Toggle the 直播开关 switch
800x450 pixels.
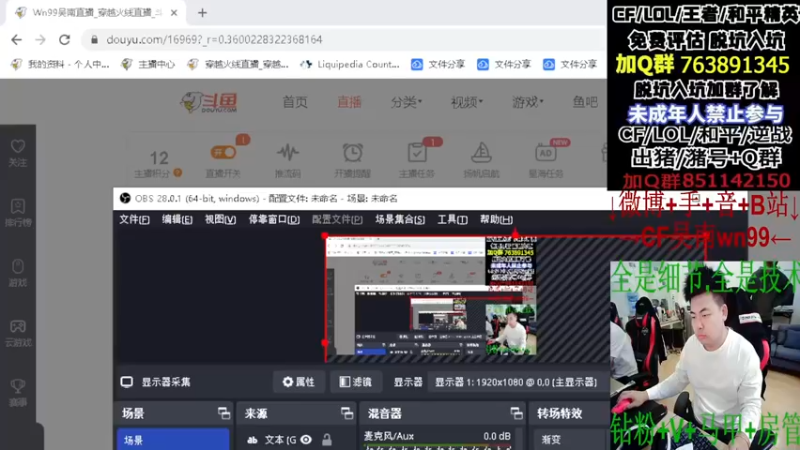[x=223, y=153]
